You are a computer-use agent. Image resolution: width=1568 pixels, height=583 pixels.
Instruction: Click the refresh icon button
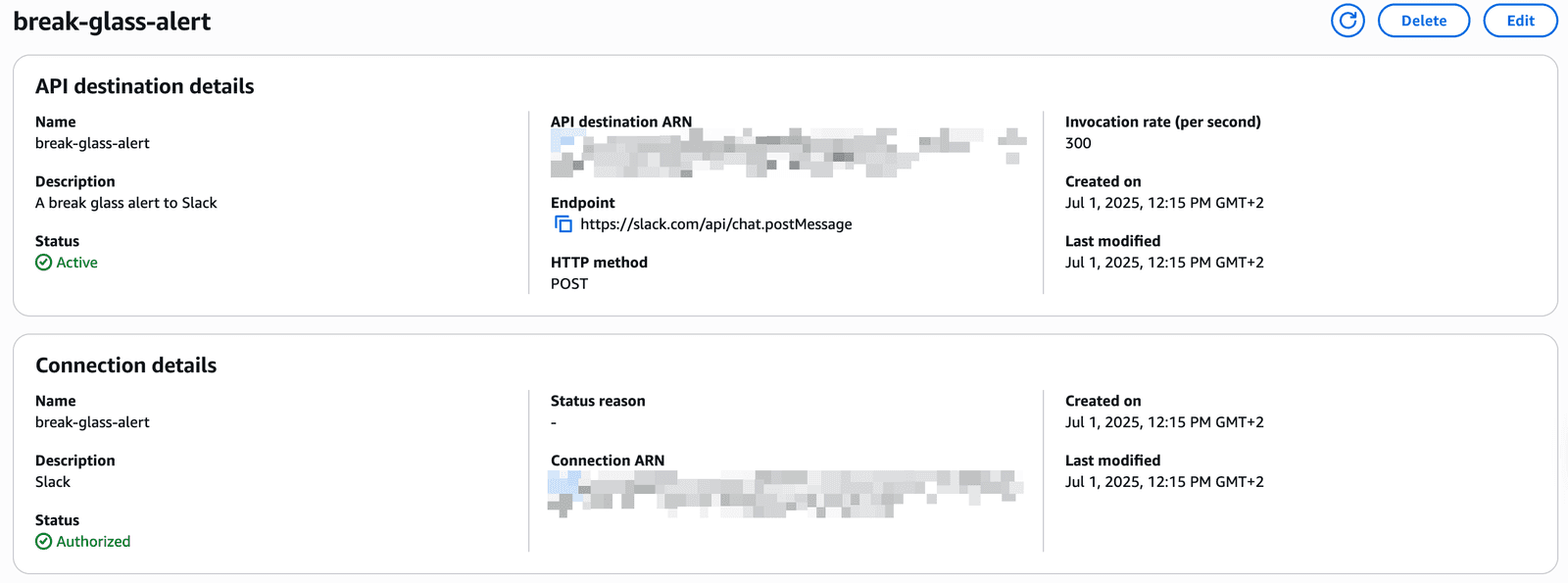[x=1347, y=21]
